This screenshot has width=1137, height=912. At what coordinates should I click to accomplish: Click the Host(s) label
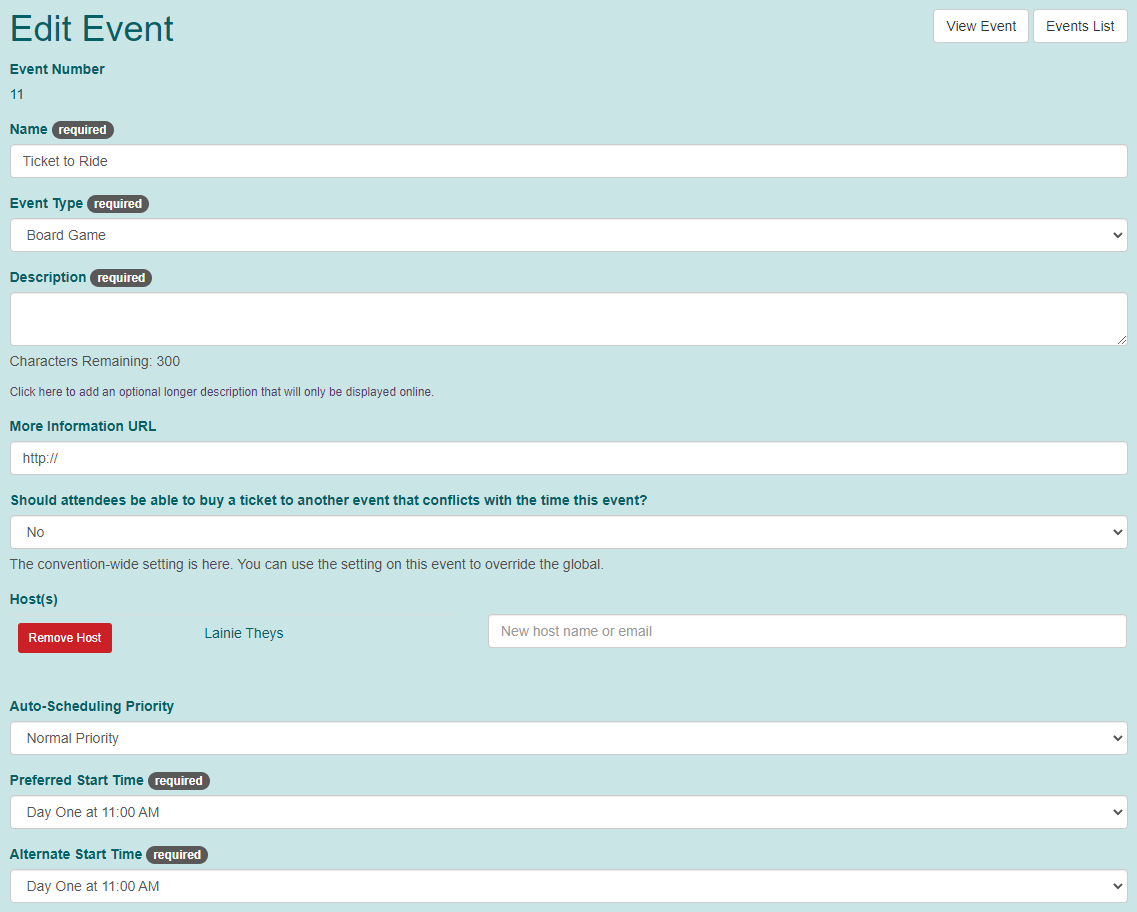[x=33, y=599]
